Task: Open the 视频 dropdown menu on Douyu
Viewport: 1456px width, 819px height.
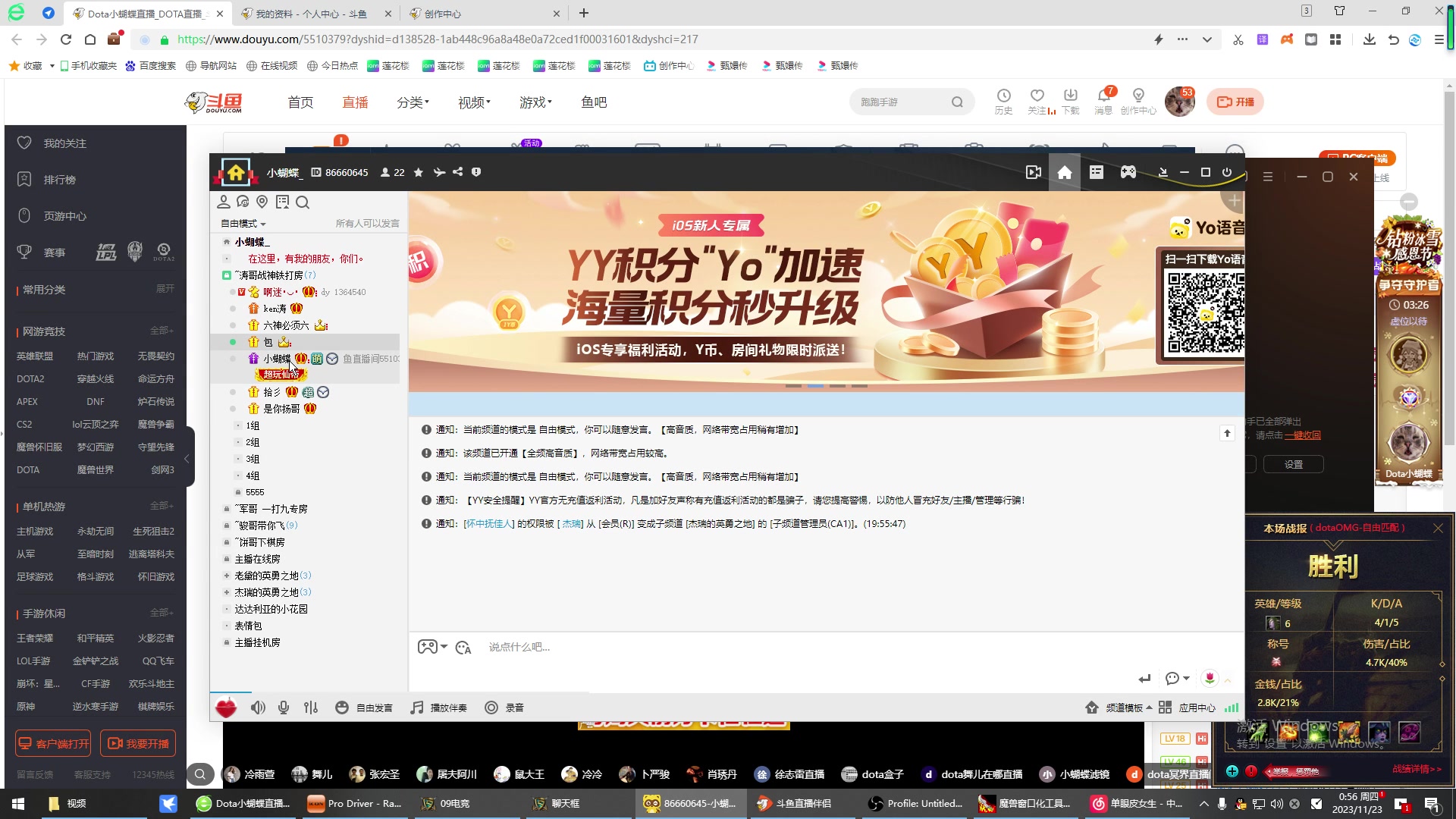Action: 474,102
